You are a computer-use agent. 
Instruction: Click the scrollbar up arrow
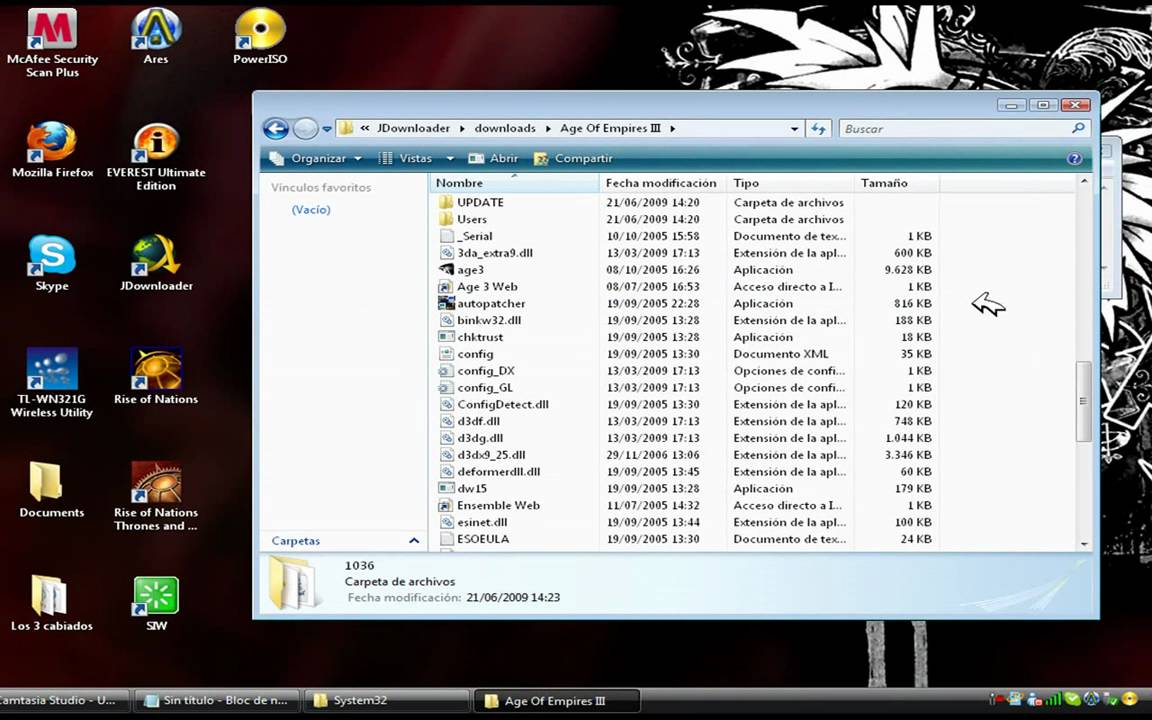[1084, 181]
